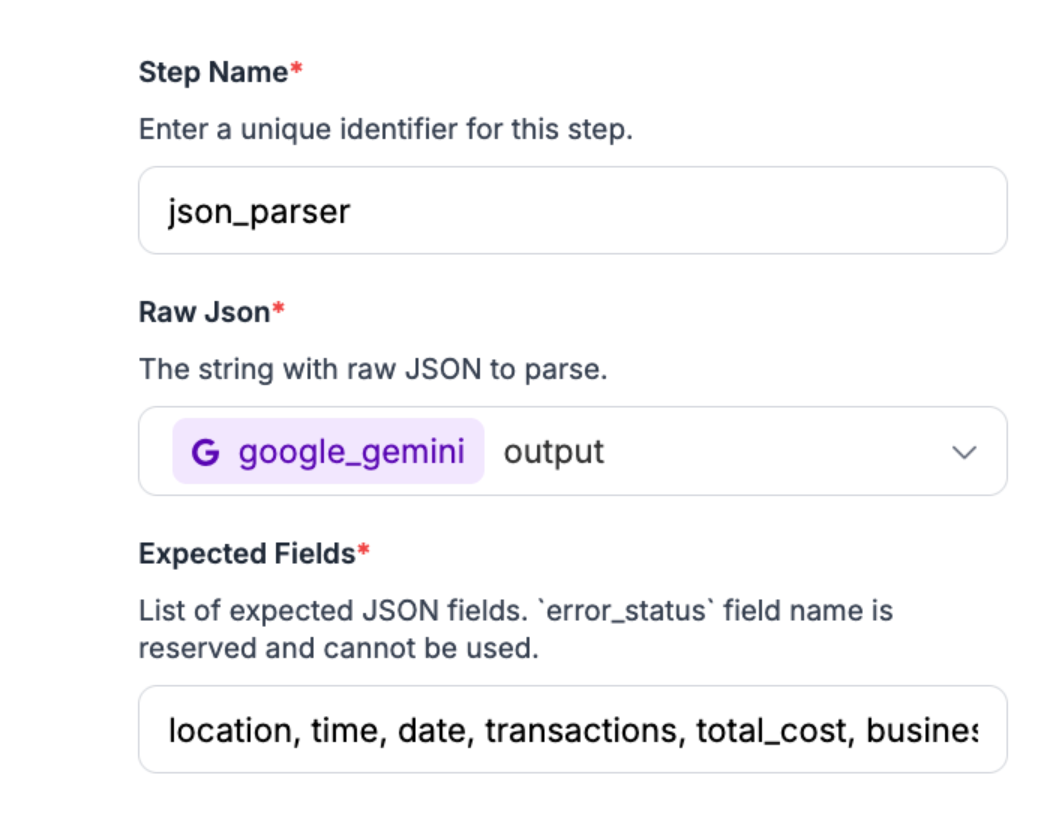Click the red asterisk beside Expected Fields
Image resolution: width=1060 pixels, height=832 pixels.
364,551
